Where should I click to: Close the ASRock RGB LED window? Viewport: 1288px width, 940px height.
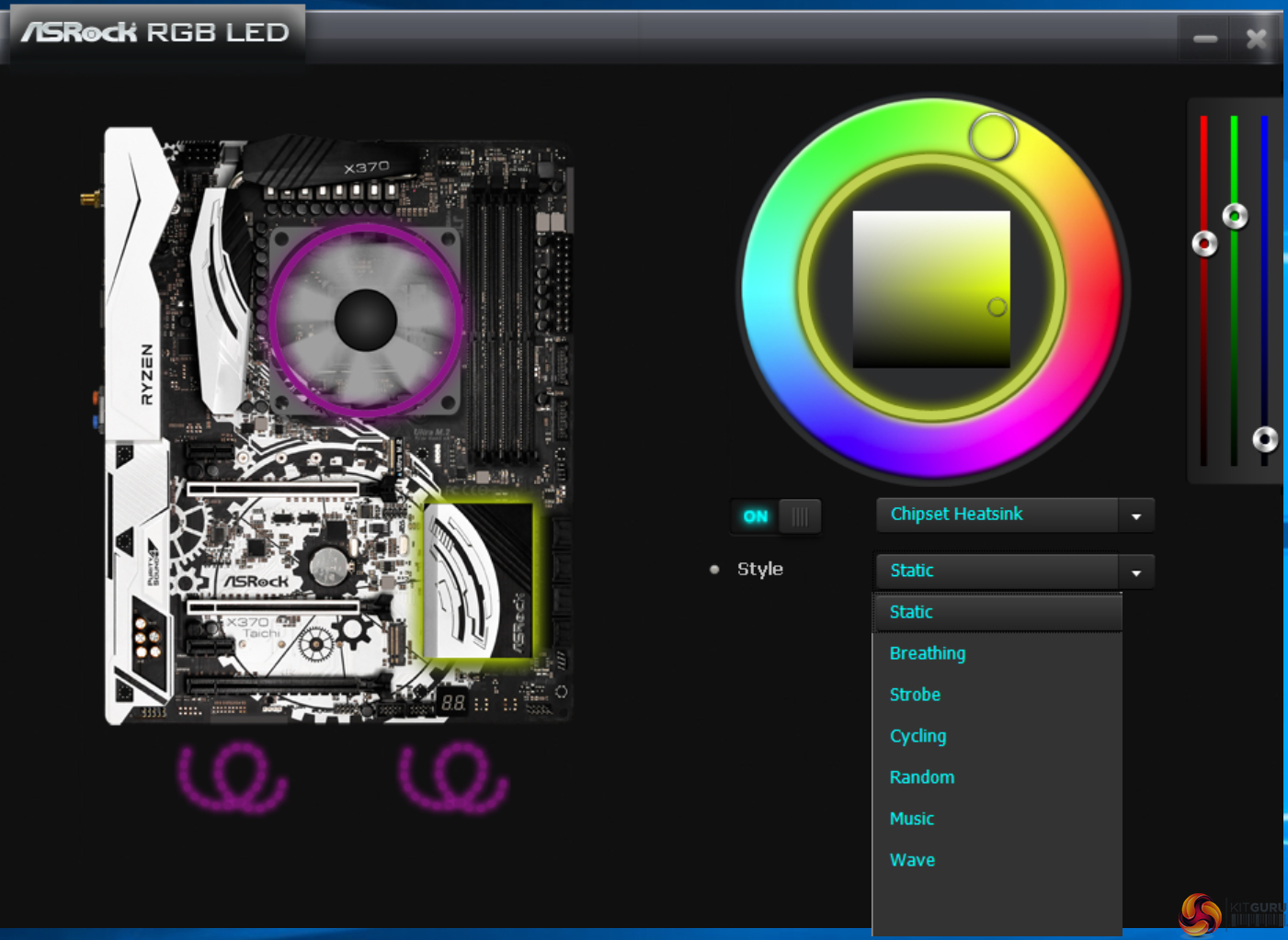[x=1256, y=39]
